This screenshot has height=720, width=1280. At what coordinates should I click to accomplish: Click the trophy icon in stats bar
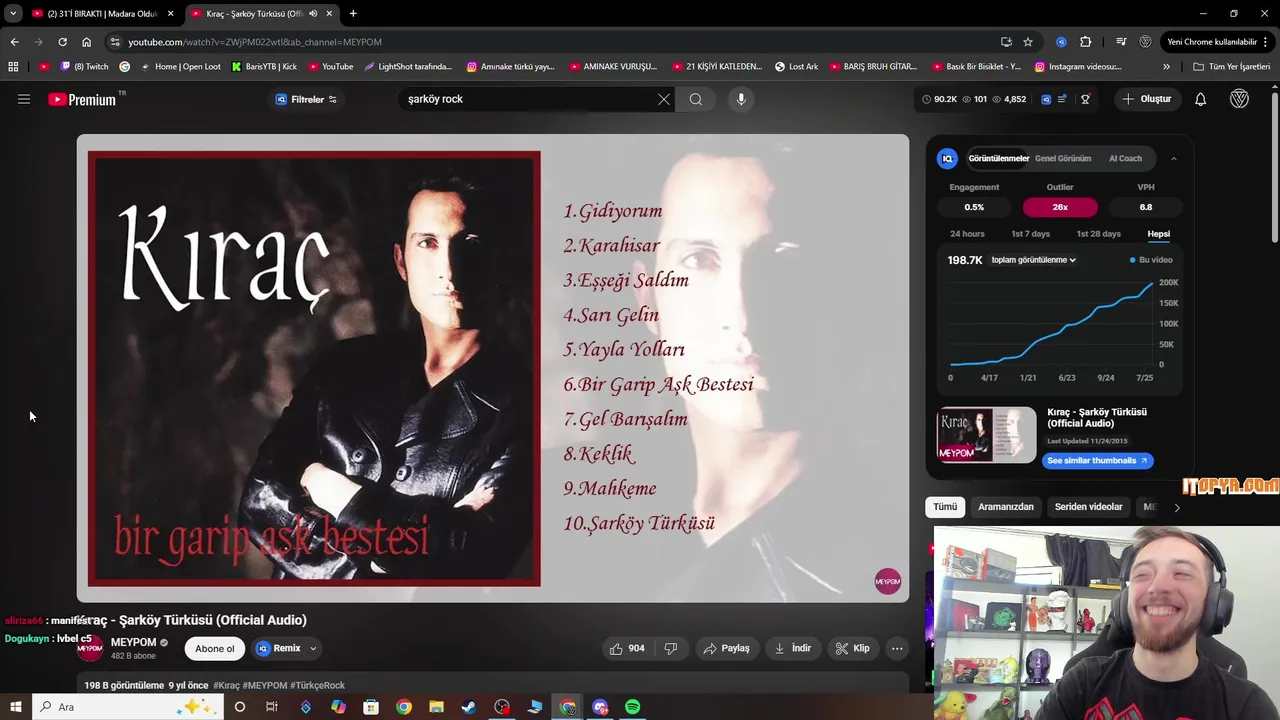1085,99
